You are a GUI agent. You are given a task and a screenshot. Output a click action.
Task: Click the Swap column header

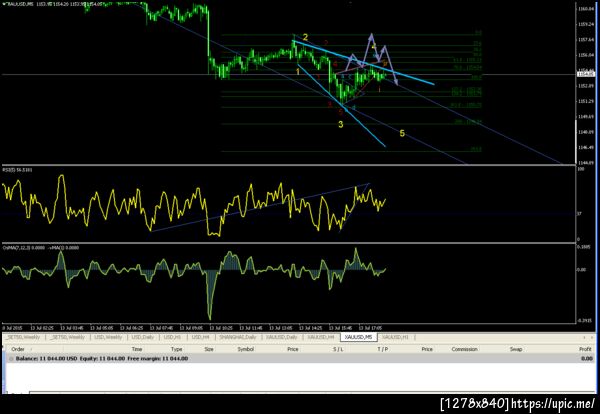coord(516,349)
